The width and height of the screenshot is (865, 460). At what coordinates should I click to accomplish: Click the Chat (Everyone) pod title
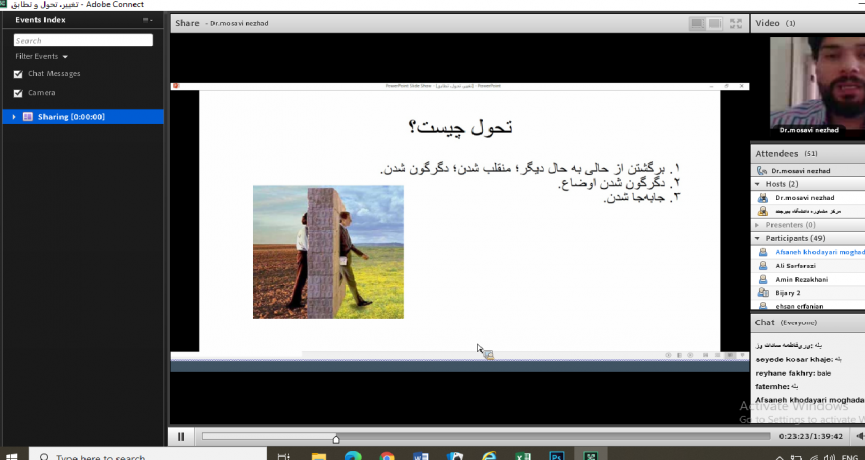pos(786,323)
